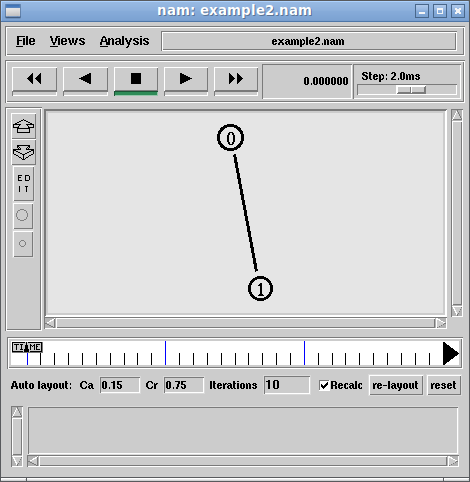Click the Step size slider handle

(x=411, y=90)
